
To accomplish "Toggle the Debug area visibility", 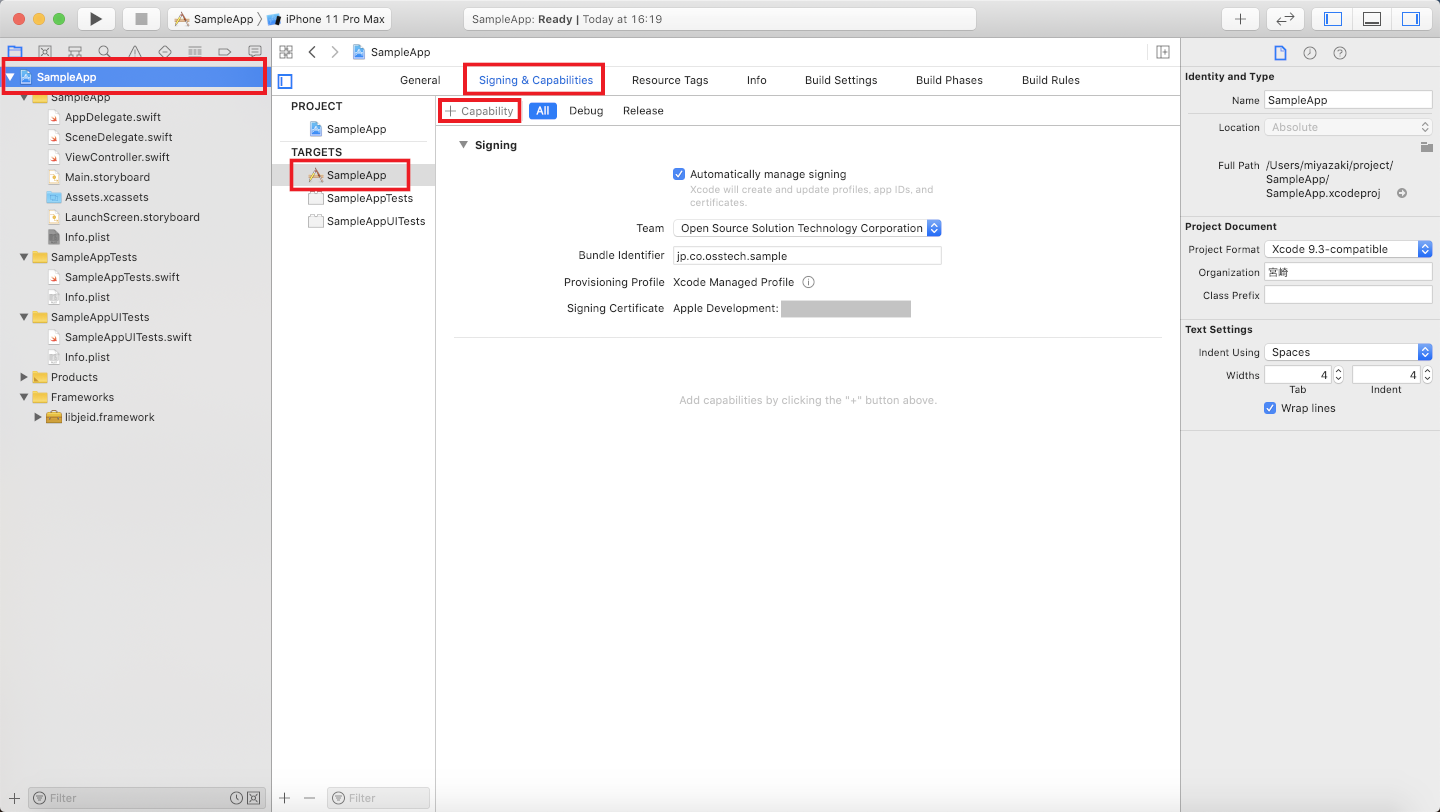I will pyautogui.click(x=1372, y=19).
